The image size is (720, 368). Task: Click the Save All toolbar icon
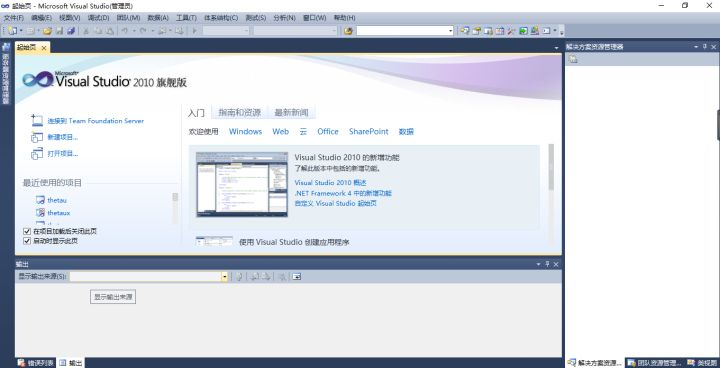point(71,31)
